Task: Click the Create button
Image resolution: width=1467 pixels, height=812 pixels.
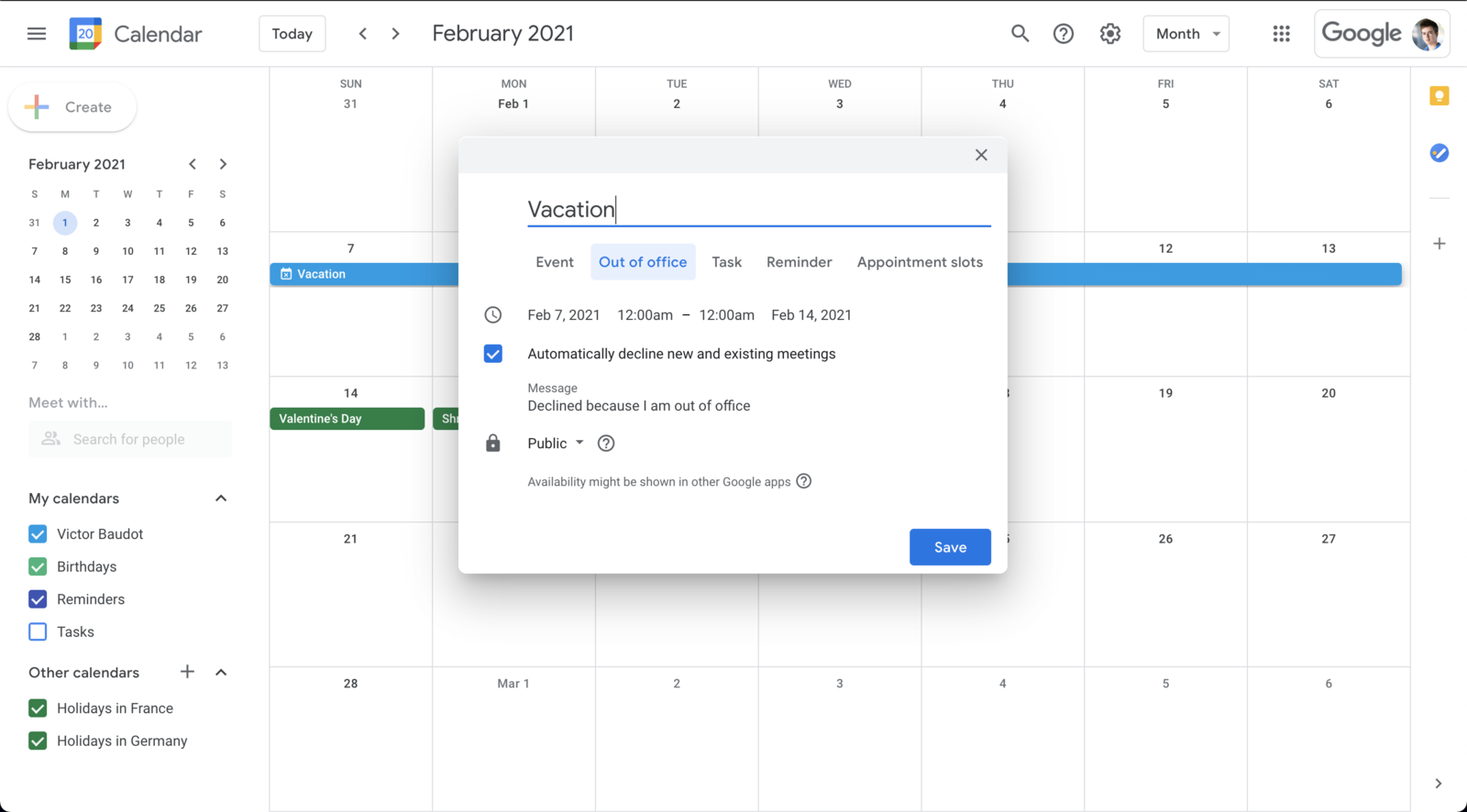Action: (x=72, y=107)
